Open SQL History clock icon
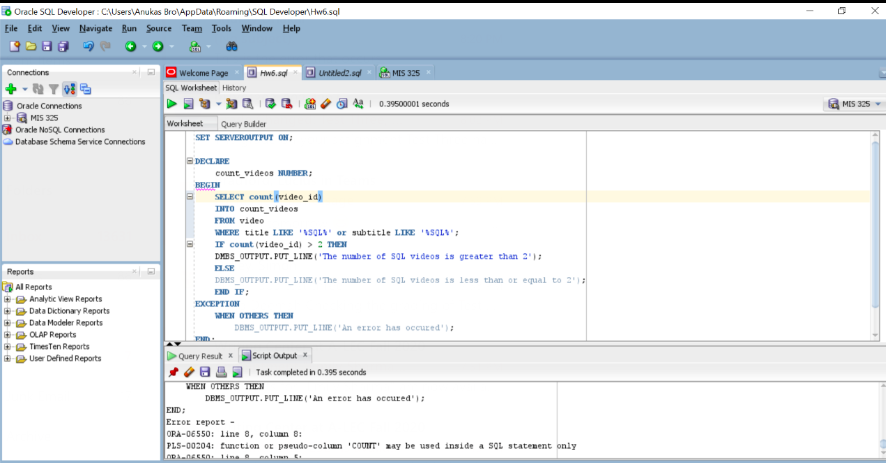Viewport: 886px width, 463px height. click(x=342, y=103)
